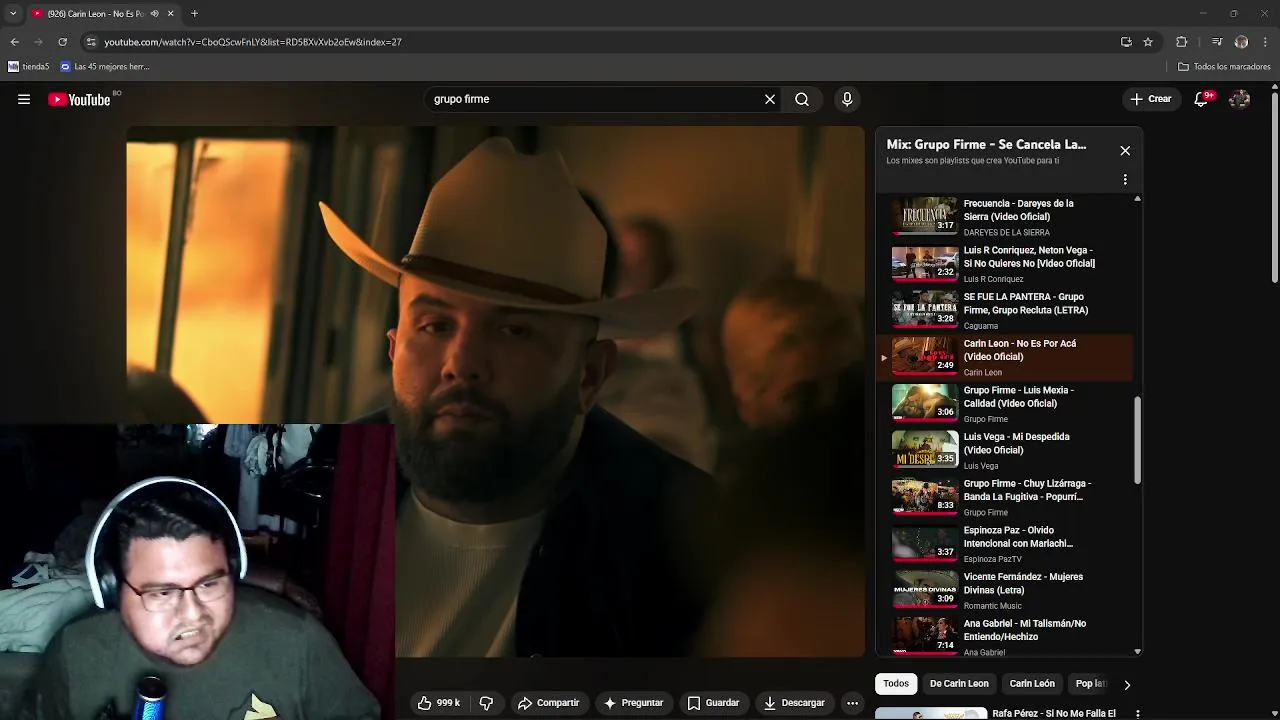This screenshot has height=720, width=1280.
Task: Reload the page with refresh icon
Action: pyautogui.click(x=62, y=42)
